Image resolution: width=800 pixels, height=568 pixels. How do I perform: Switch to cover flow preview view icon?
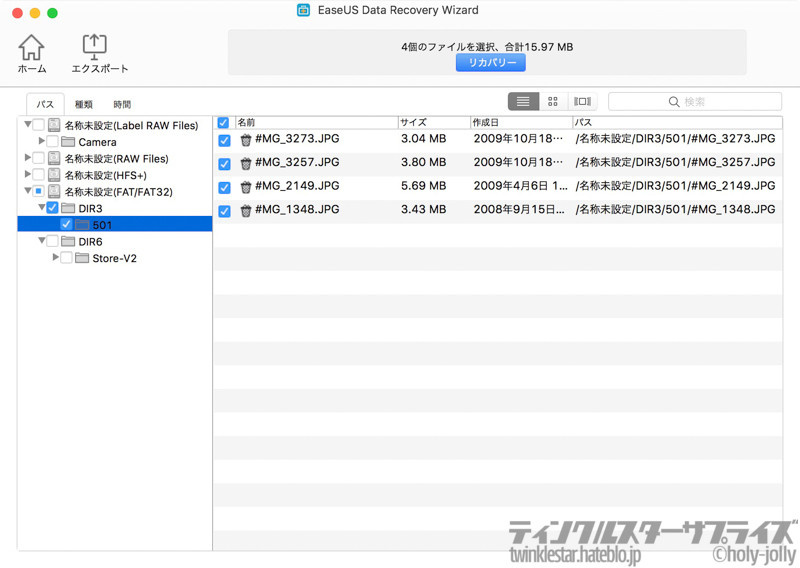pyautogui.click(x=582, y=102)
